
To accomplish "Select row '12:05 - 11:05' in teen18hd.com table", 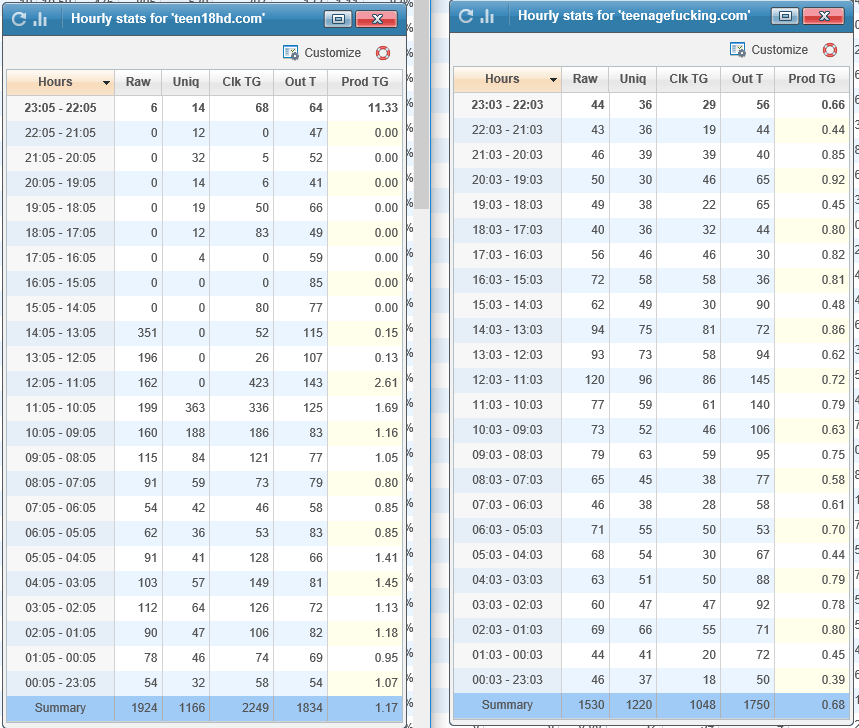I will pos(204,383).
